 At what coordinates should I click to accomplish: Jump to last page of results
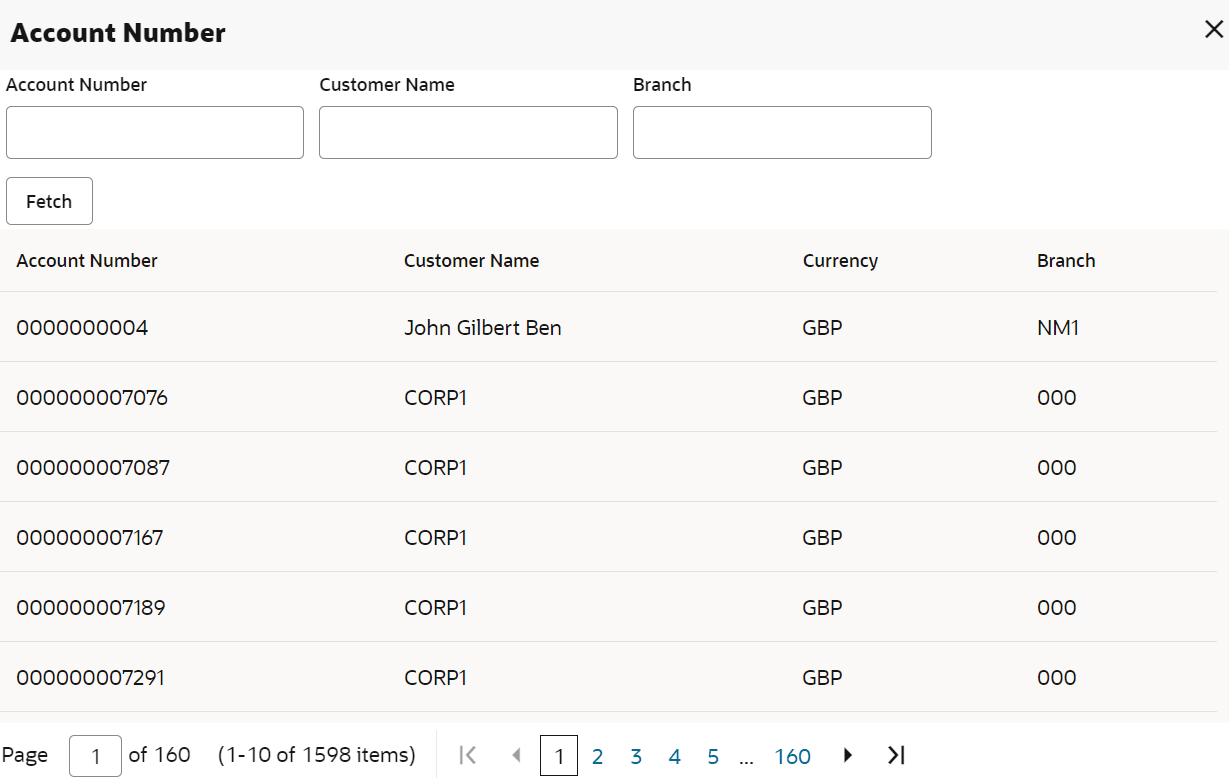pyautogui.click(x=896, y=756)
